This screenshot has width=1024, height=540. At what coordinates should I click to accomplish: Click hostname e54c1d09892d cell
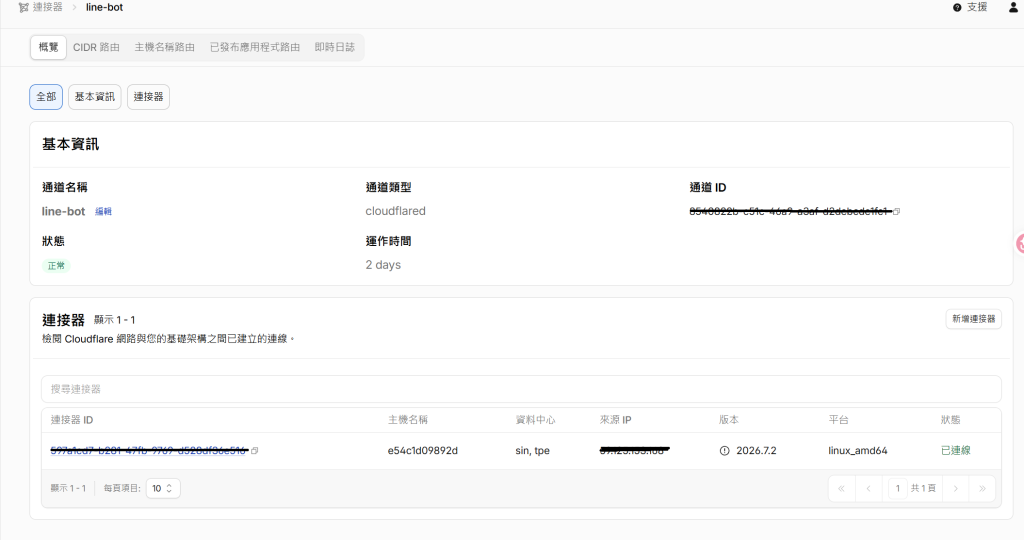tap(423, 451)
